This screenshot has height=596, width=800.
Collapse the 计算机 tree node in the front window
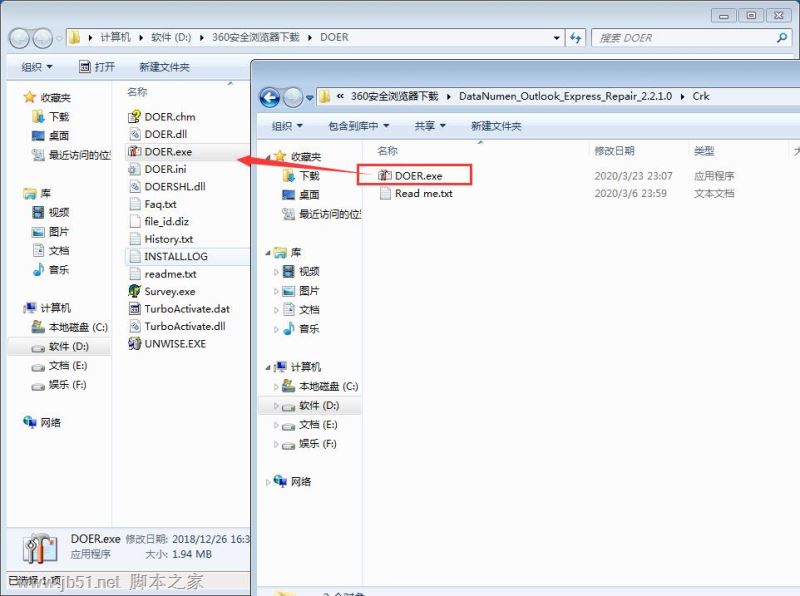coord(268,367)
